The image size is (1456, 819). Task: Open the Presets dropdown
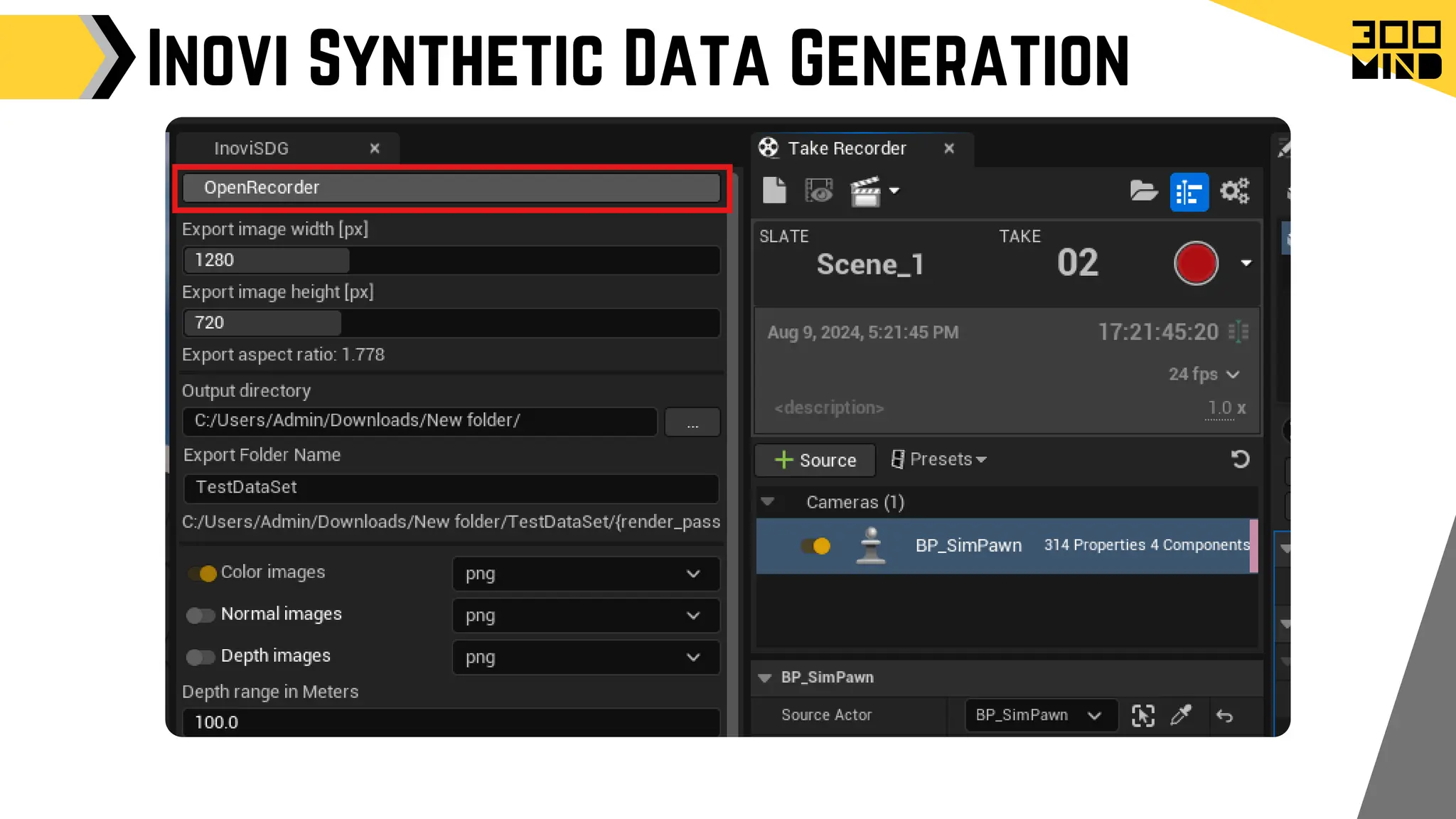938,459
